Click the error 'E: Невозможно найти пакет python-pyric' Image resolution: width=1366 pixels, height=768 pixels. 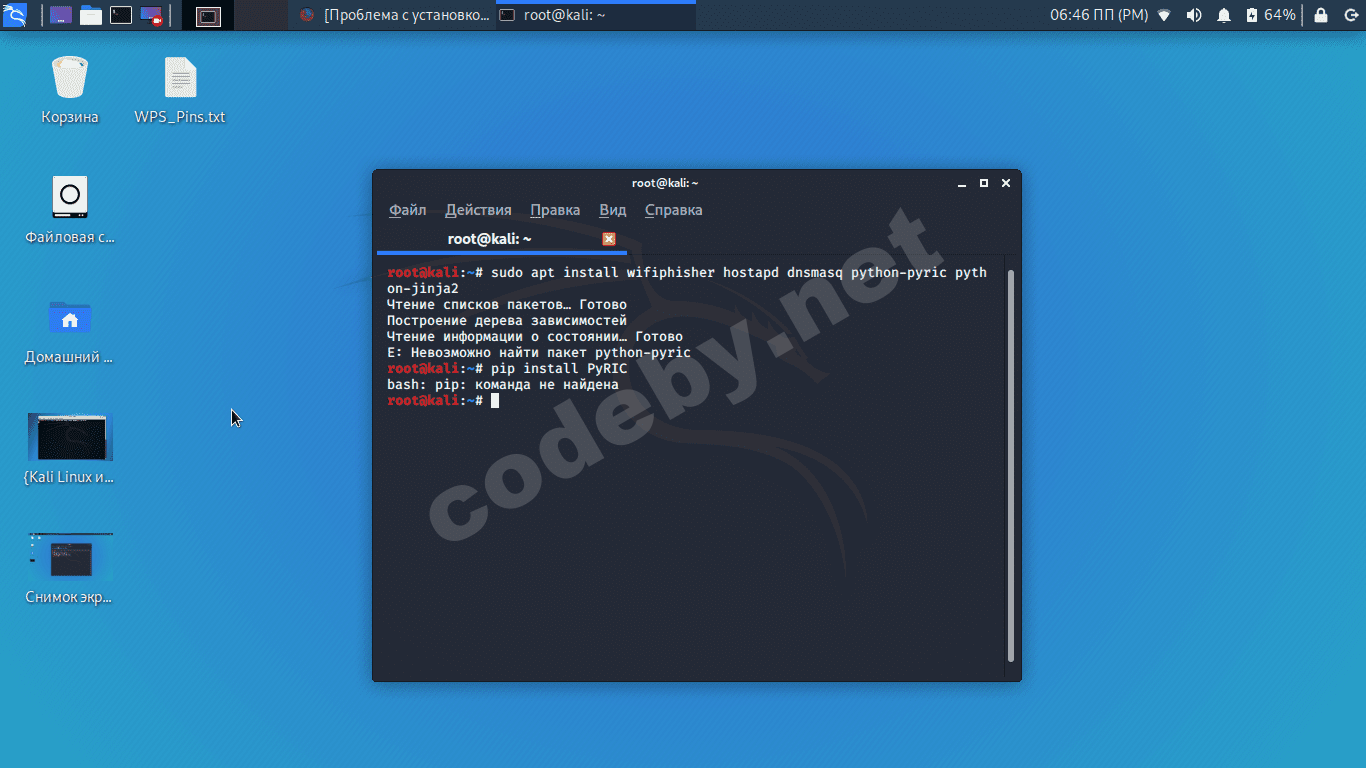(539, 353)
